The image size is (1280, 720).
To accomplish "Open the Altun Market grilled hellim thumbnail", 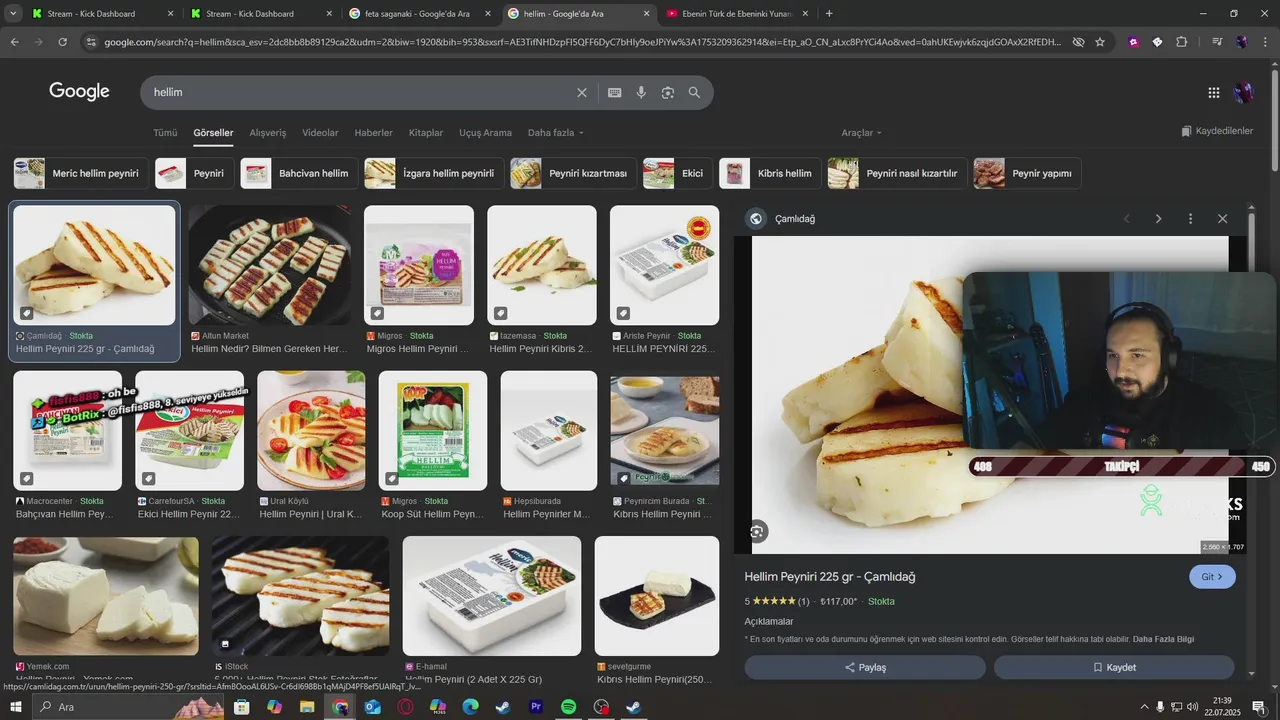I will (x=270, y=265).
